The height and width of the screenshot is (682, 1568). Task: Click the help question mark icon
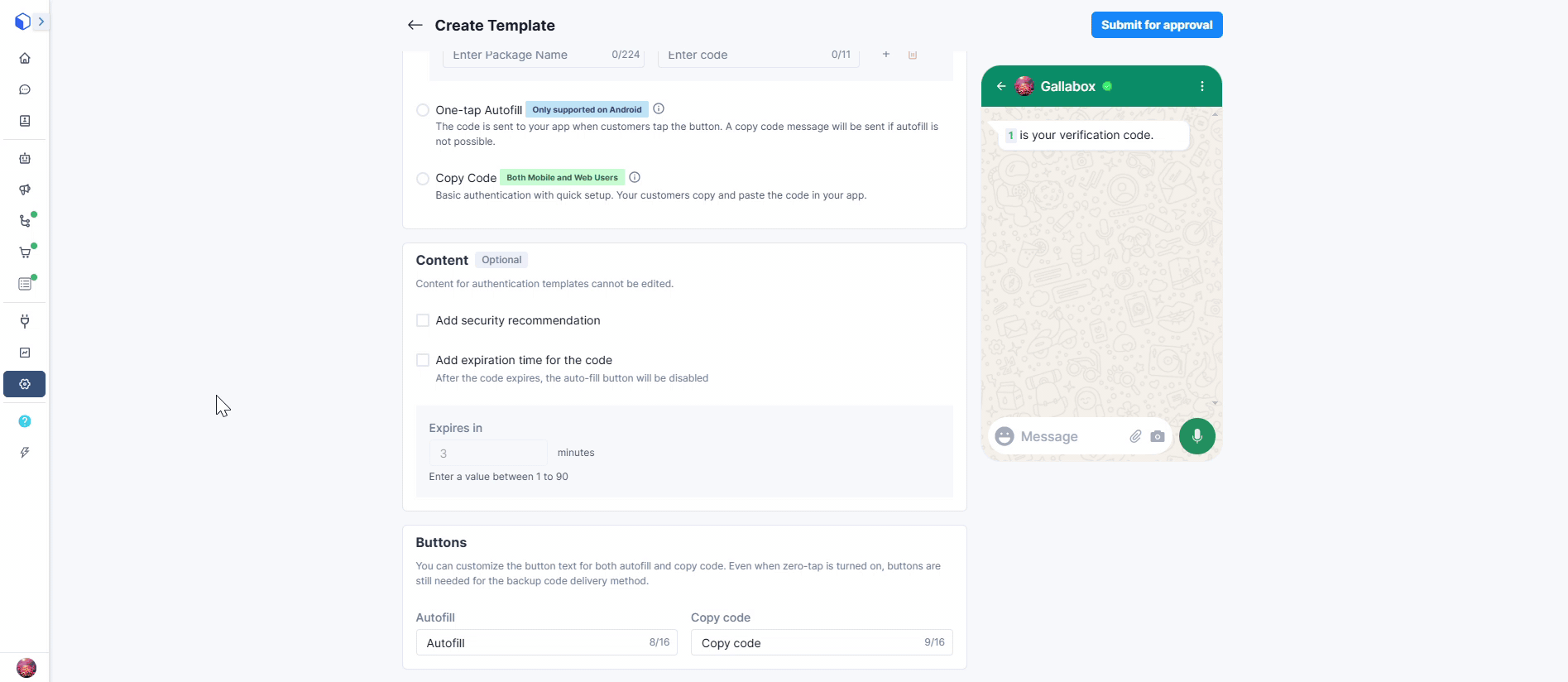[25, 421]
